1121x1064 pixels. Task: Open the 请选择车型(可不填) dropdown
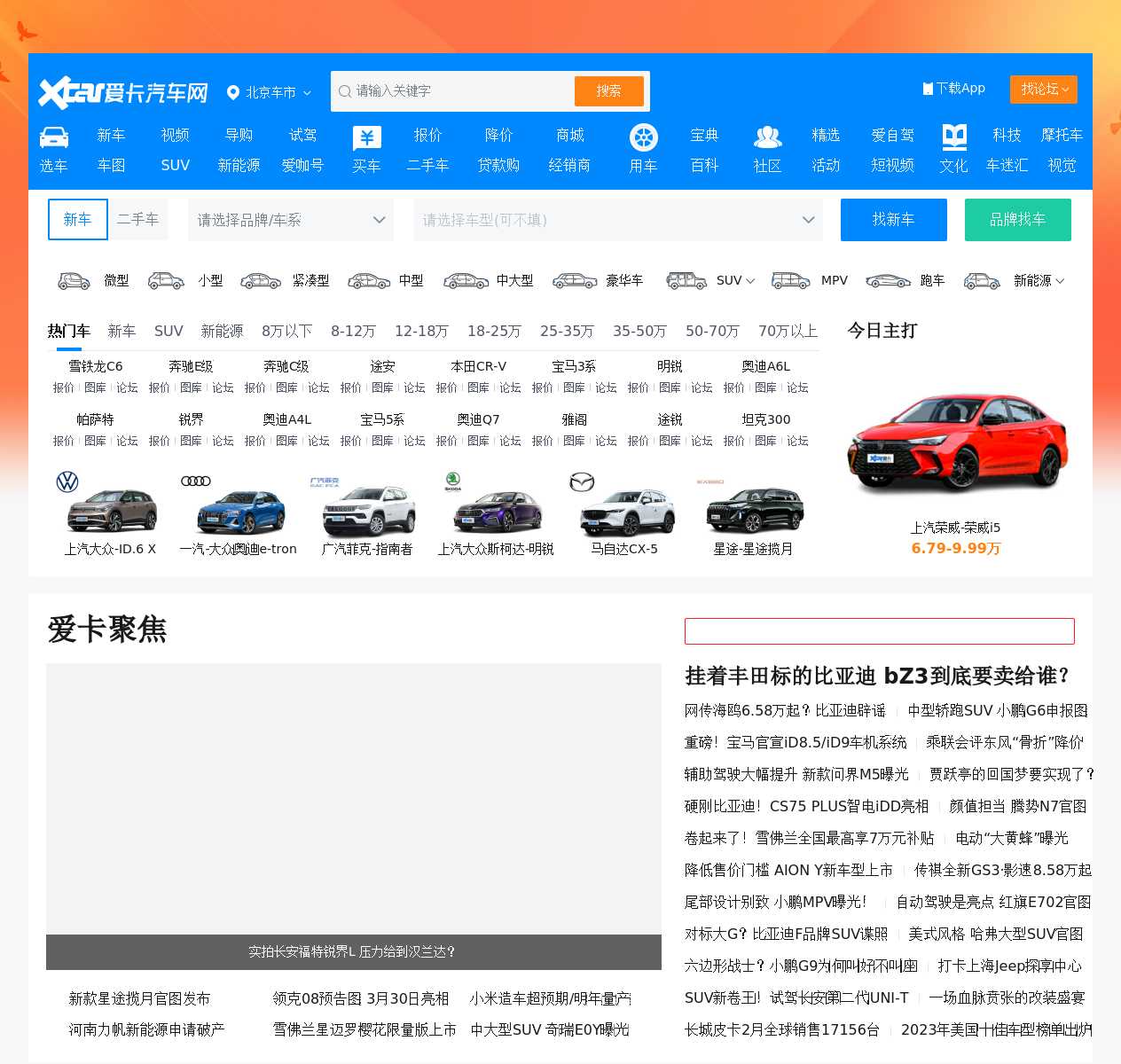(618, 220)
